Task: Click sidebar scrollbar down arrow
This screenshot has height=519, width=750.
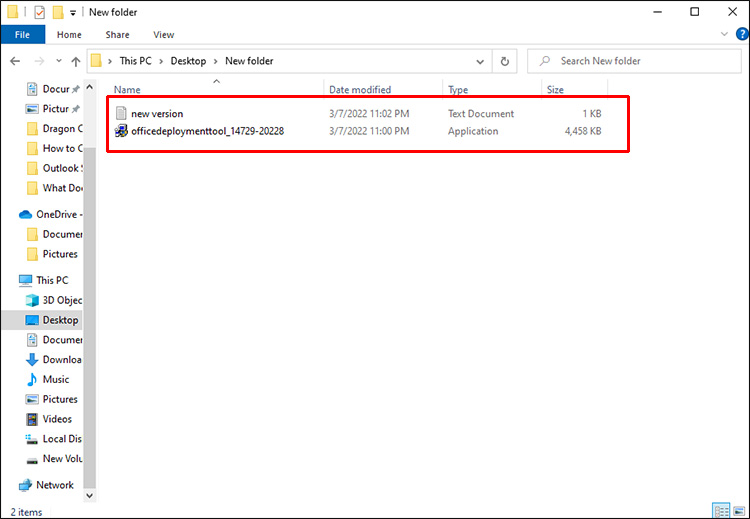Action: coord(89,496)
